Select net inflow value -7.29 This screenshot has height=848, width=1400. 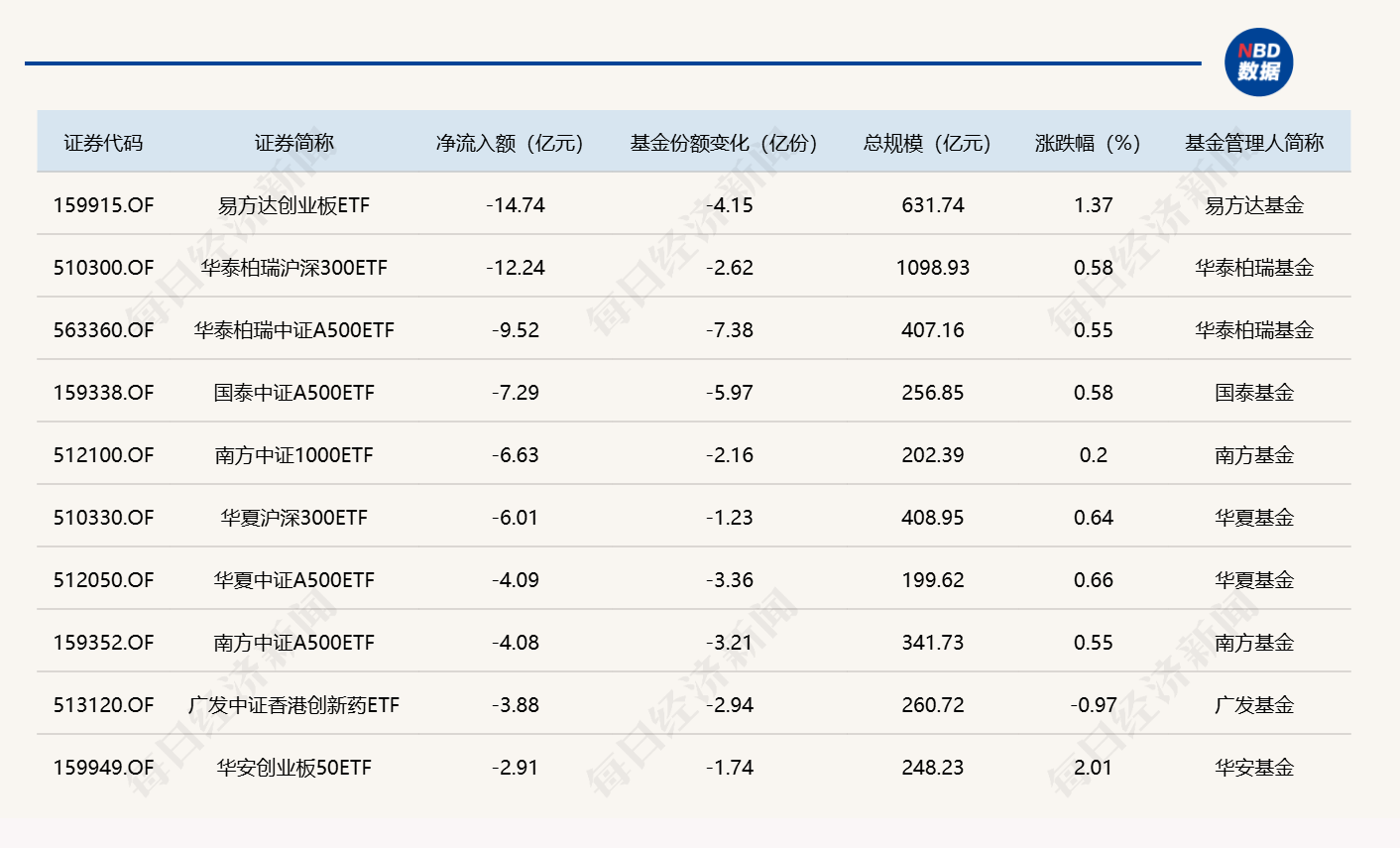516,393
